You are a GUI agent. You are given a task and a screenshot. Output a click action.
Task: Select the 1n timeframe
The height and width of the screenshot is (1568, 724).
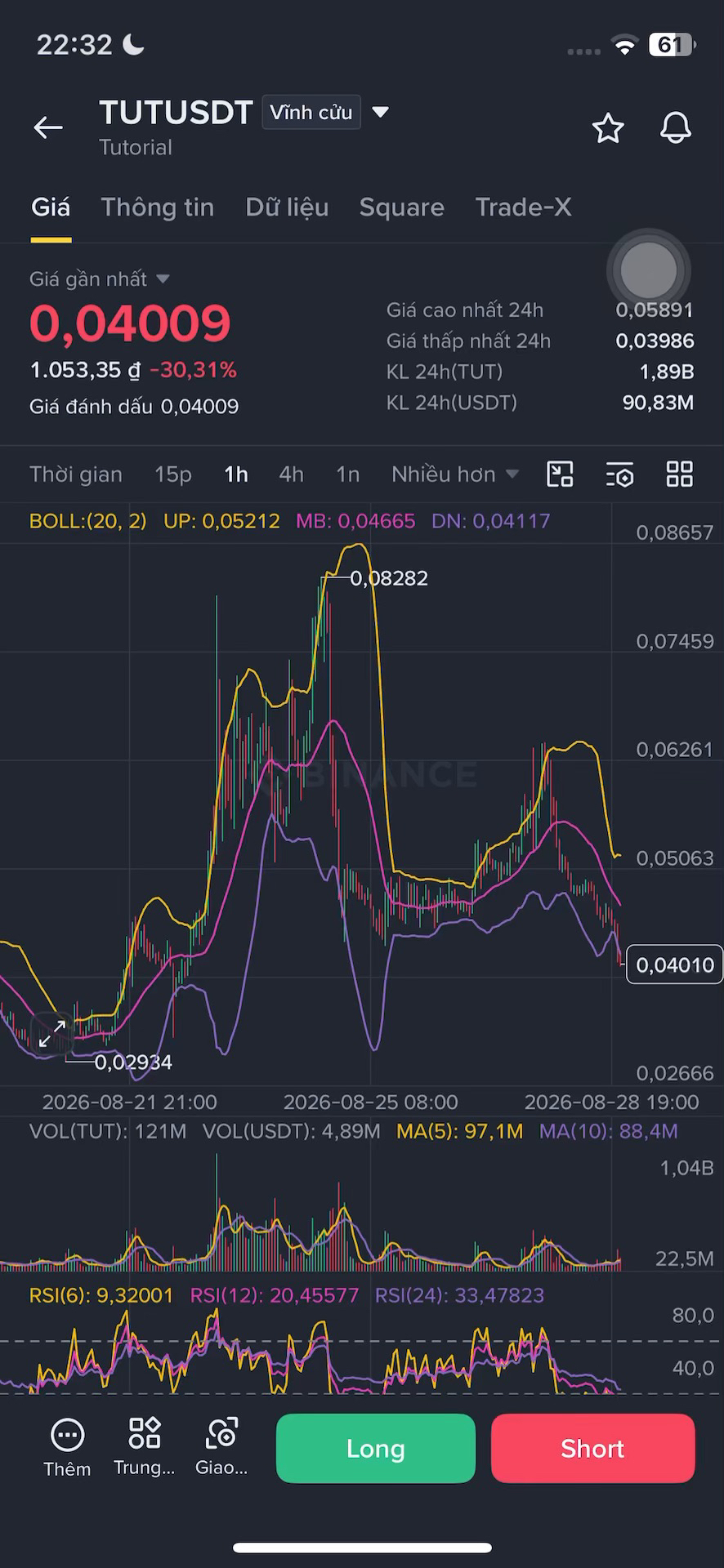(x=348, y=474)
